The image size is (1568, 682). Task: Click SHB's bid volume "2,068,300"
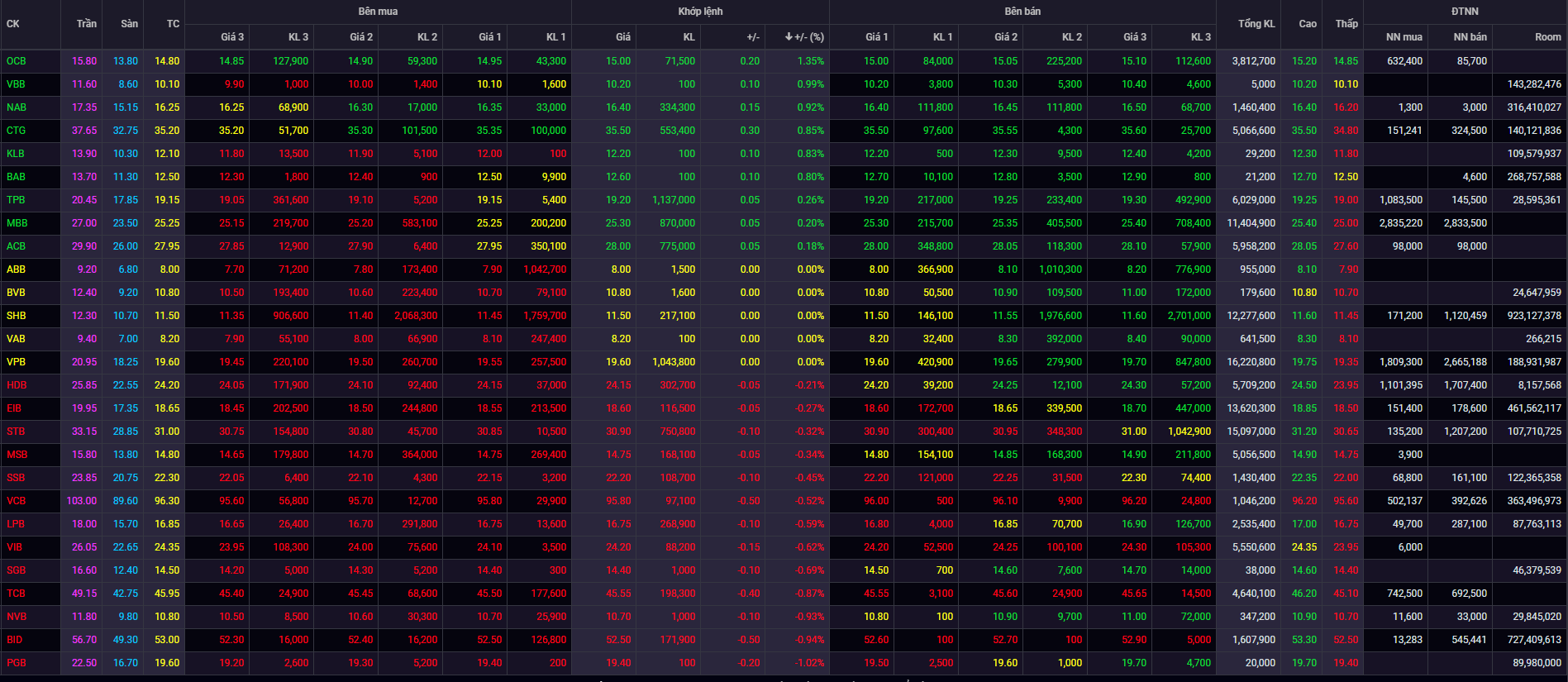click(416, 316)
